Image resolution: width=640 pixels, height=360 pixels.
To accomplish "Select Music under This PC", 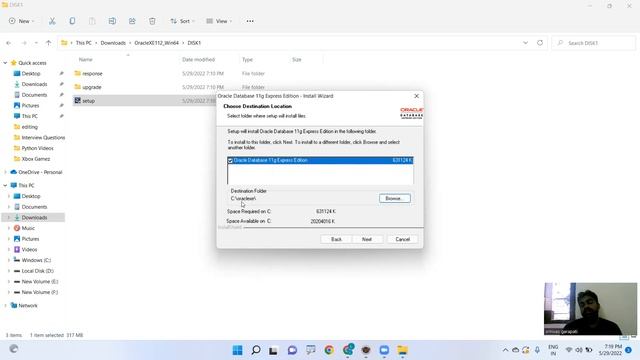I will pyautogui.click(x=28, y=228).
